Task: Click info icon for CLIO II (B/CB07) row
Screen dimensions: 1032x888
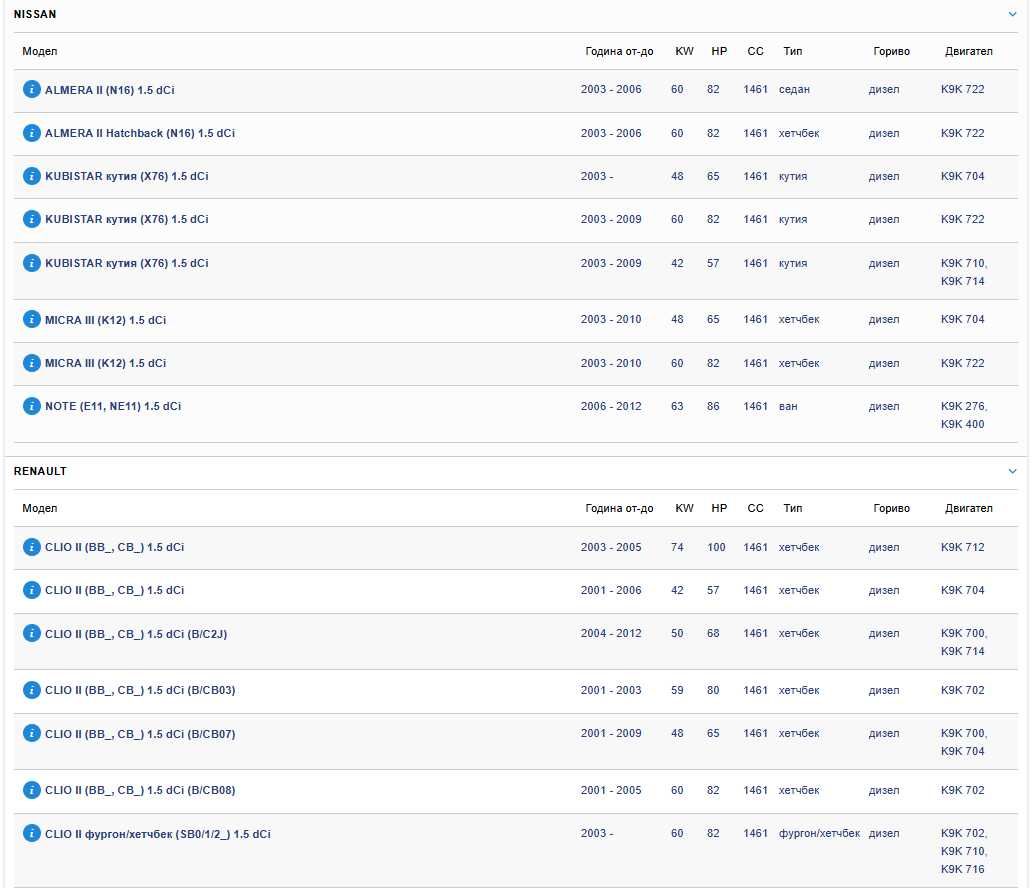Action: (x=32, y=733)
